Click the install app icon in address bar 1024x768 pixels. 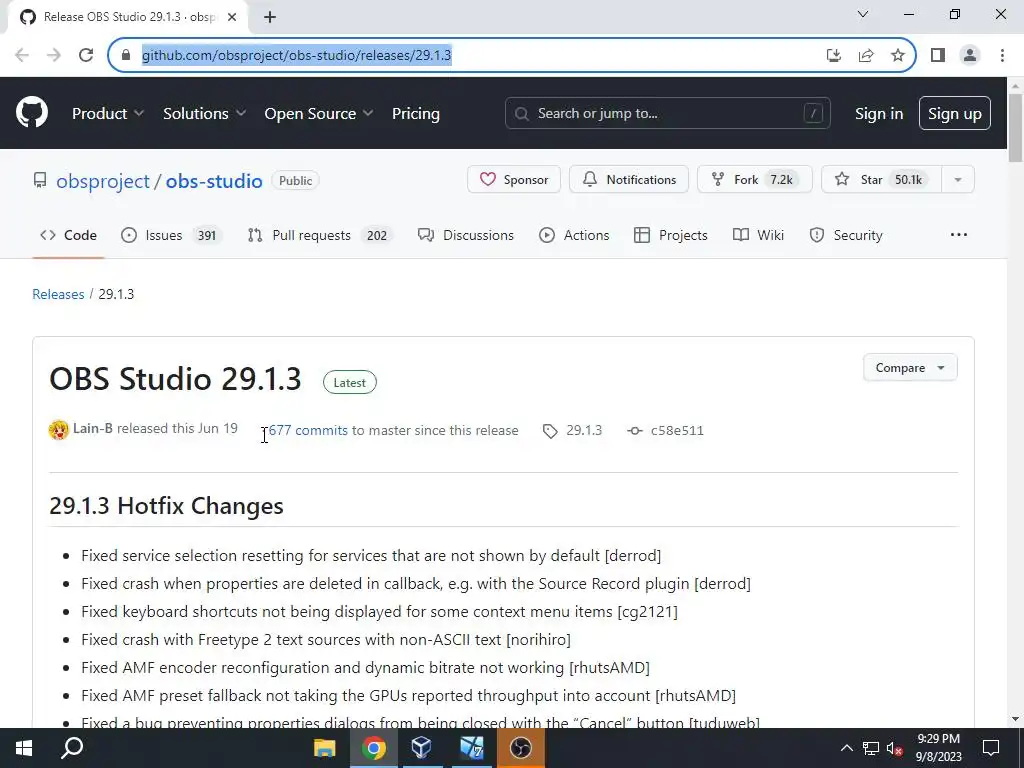(833, 55)
